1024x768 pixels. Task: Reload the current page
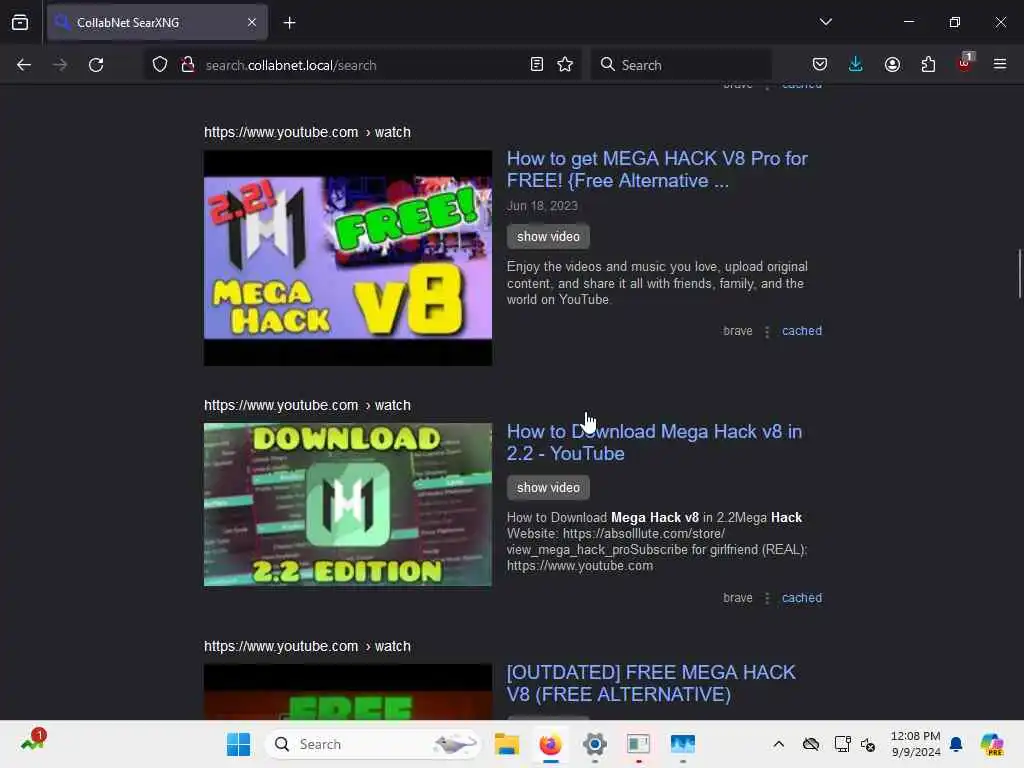96,65
